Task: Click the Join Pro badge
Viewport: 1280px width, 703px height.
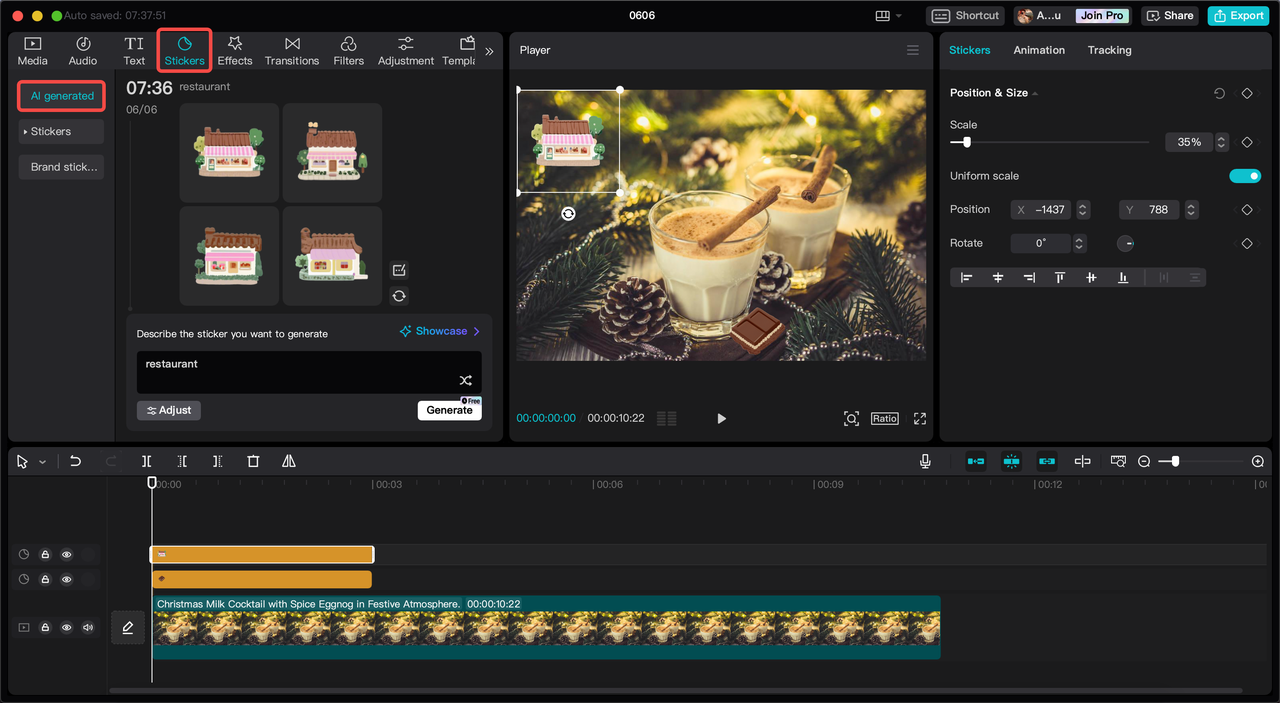Action: click(1102, 15)
